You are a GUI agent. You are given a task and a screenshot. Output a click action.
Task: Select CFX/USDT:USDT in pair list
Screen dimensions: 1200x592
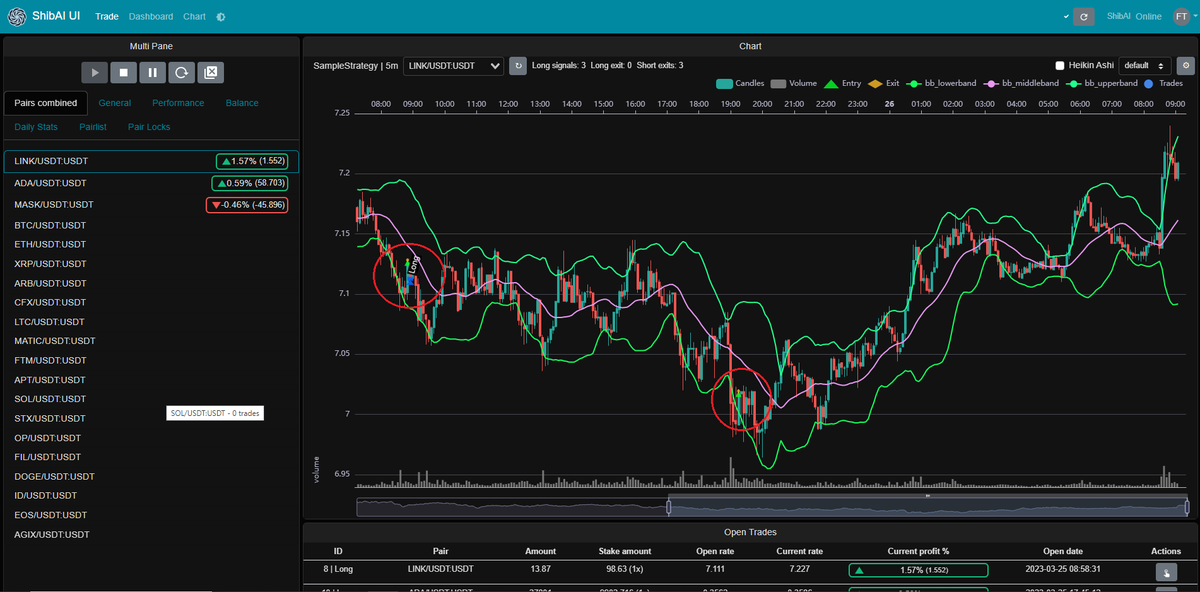(x=151, y=302)
